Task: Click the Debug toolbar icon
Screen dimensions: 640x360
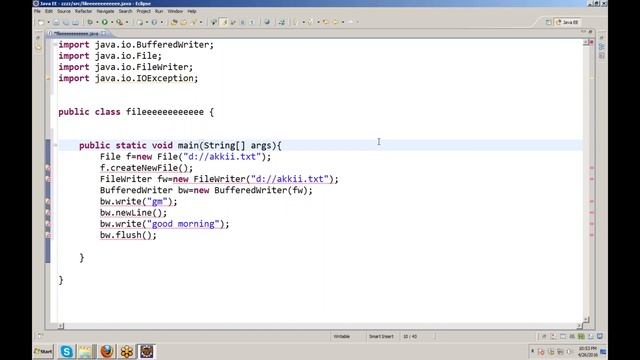Action: 90,22
